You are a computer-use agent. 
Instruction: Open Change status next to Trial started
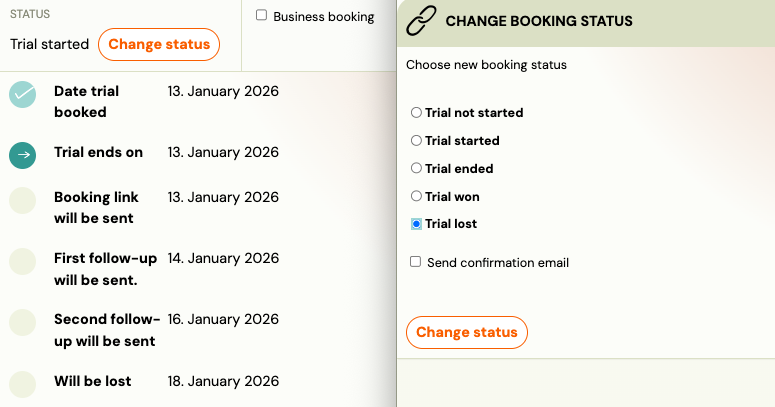[x=159, y=44]
